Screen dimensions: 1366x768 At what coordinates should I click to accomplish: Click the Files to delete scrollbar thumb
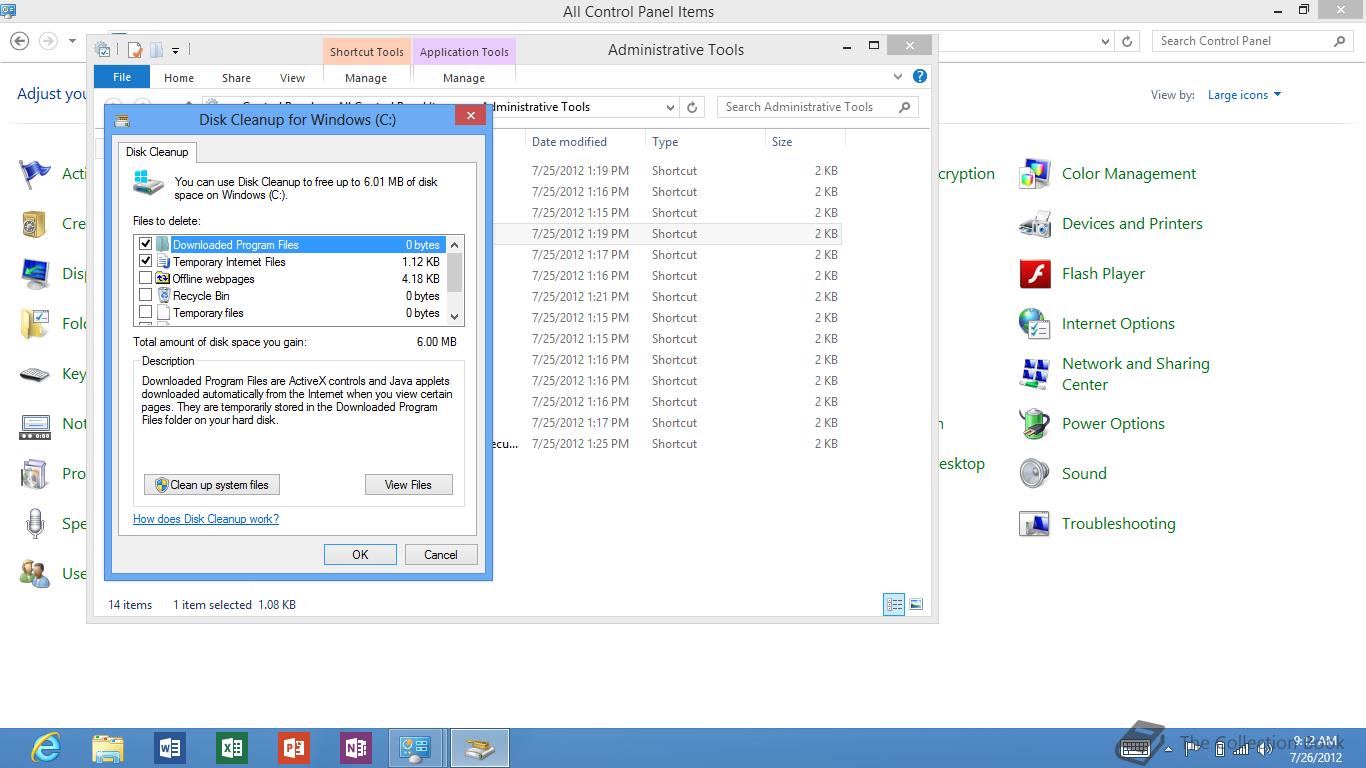pyautogui.click(x=455, y=271)
